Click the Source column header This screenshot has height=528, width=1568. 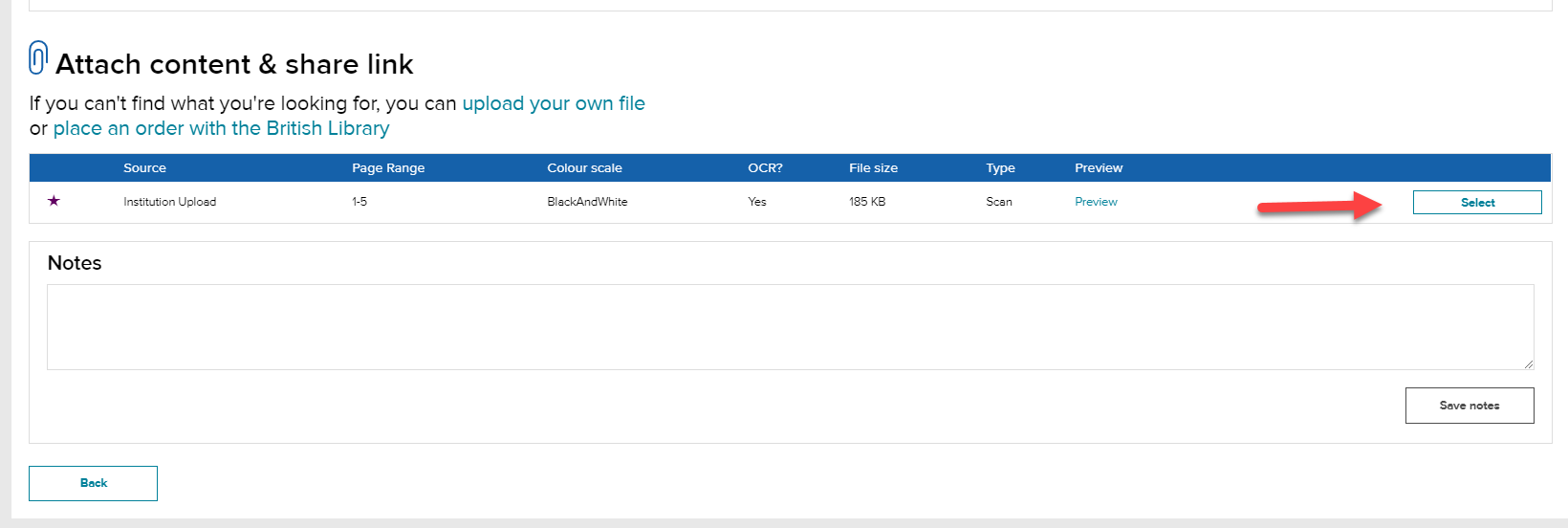(x=144, y=168)
